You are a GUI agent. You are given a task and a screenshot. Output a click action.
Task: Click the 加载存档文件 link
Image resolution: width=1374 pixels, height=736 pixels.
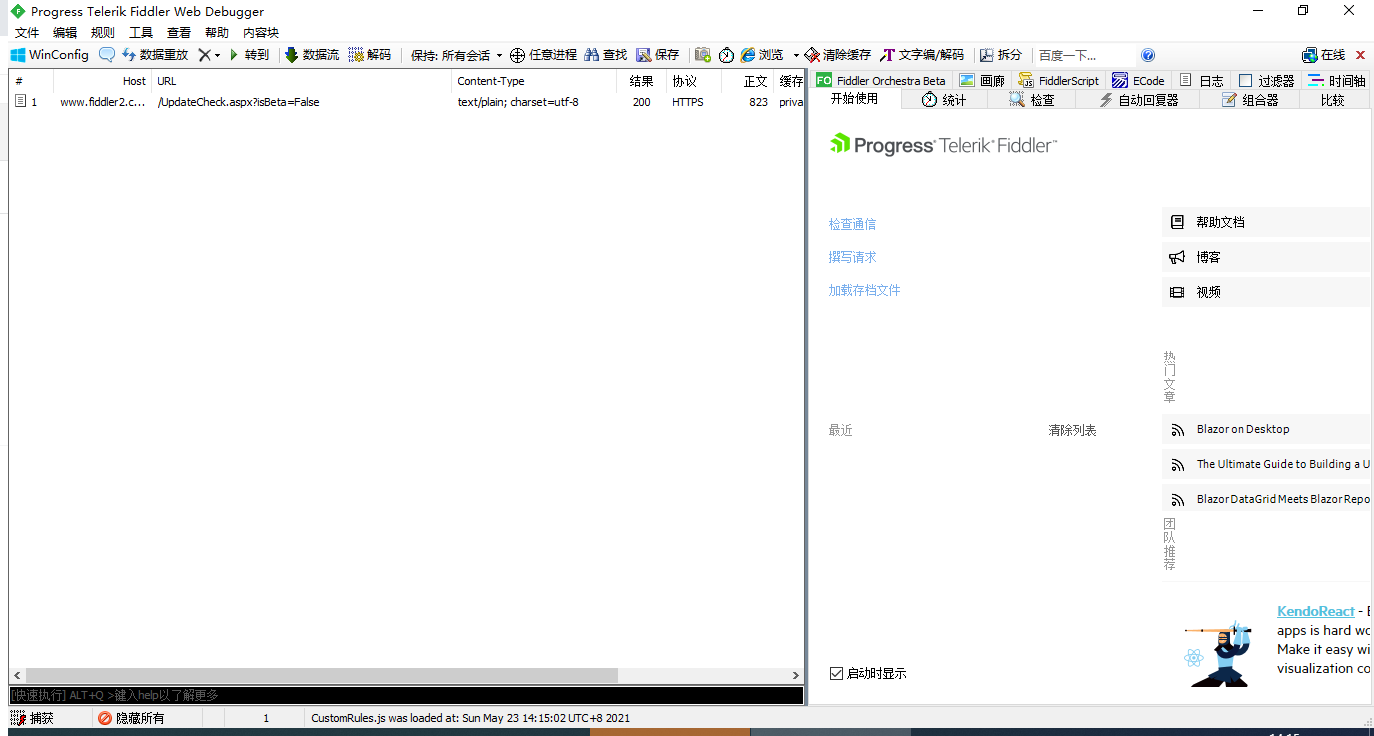864,290
